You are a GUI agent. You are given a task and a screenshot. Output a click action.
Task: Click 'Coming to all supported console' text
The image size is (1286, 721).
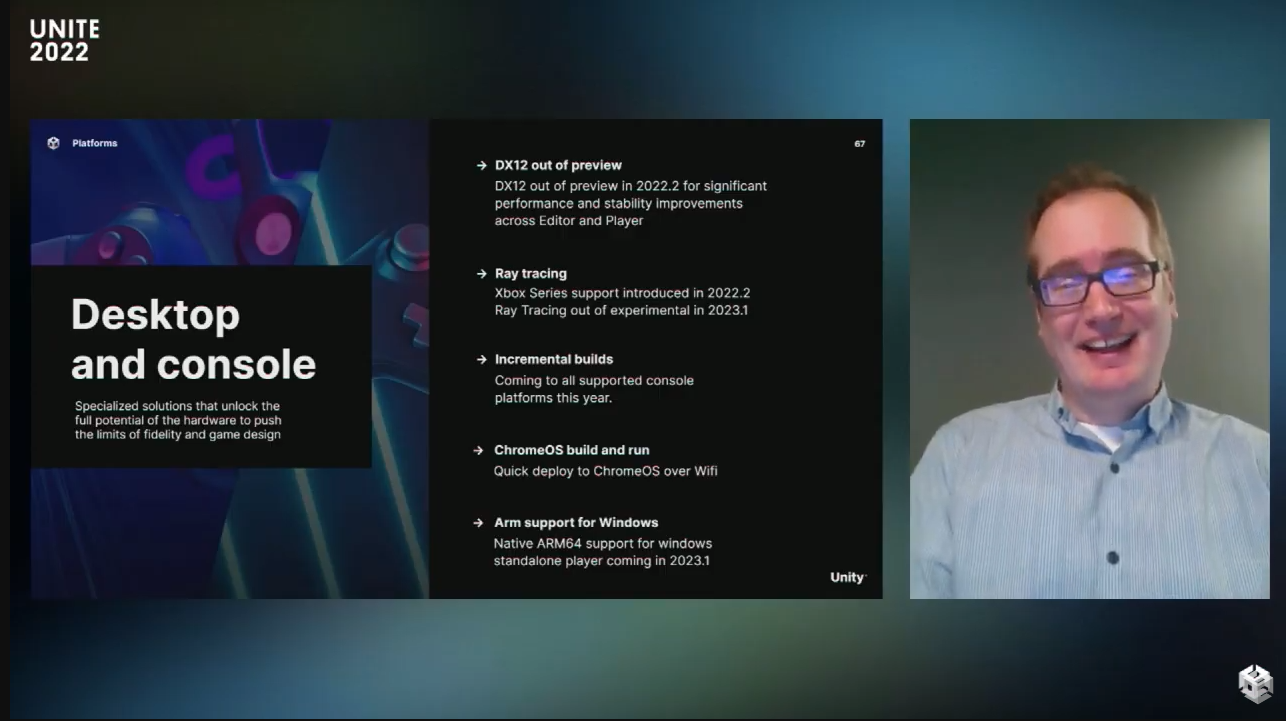point(594,380)
